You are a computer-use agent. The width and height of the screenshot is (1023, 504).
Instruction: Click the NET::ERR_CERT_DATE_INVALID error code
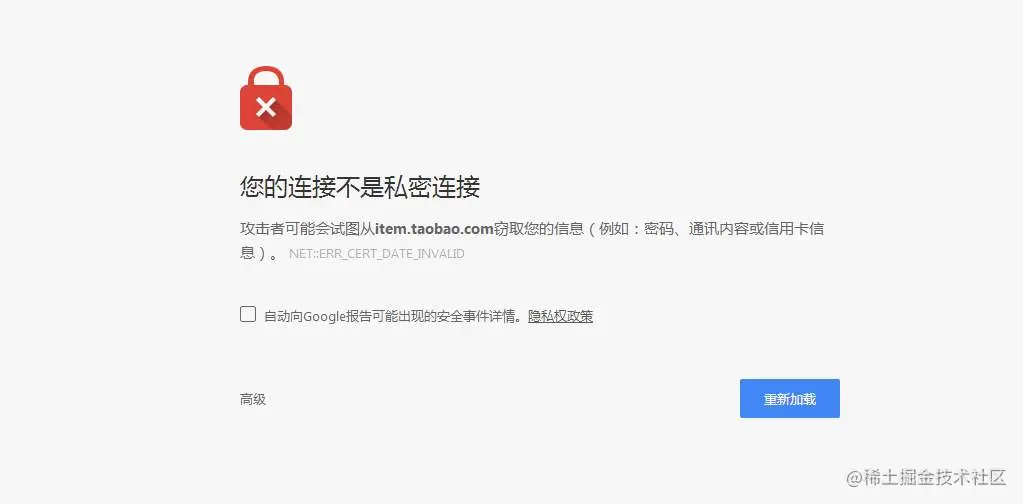point(376,254)
